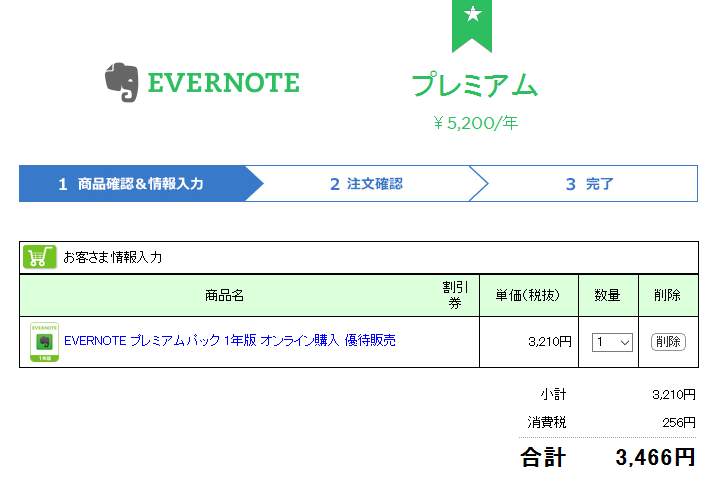This screenshot has width=720, height=493.
Task: Open the quantity dropdown showing 1
Action: (x=612, y=342)
